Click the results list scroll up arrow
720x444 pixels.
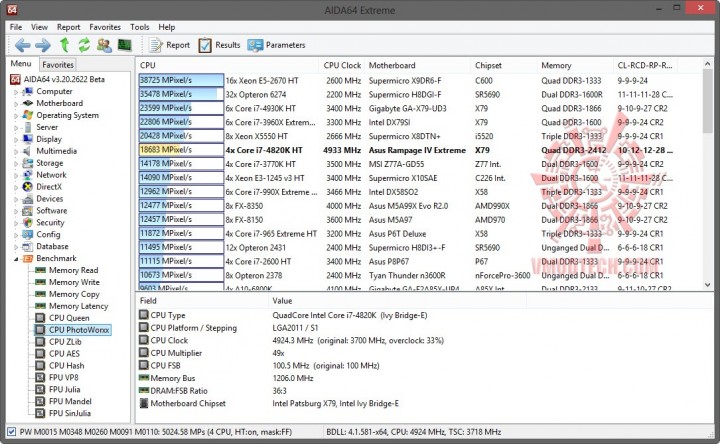pyautogui.click(x=707, y=65)
